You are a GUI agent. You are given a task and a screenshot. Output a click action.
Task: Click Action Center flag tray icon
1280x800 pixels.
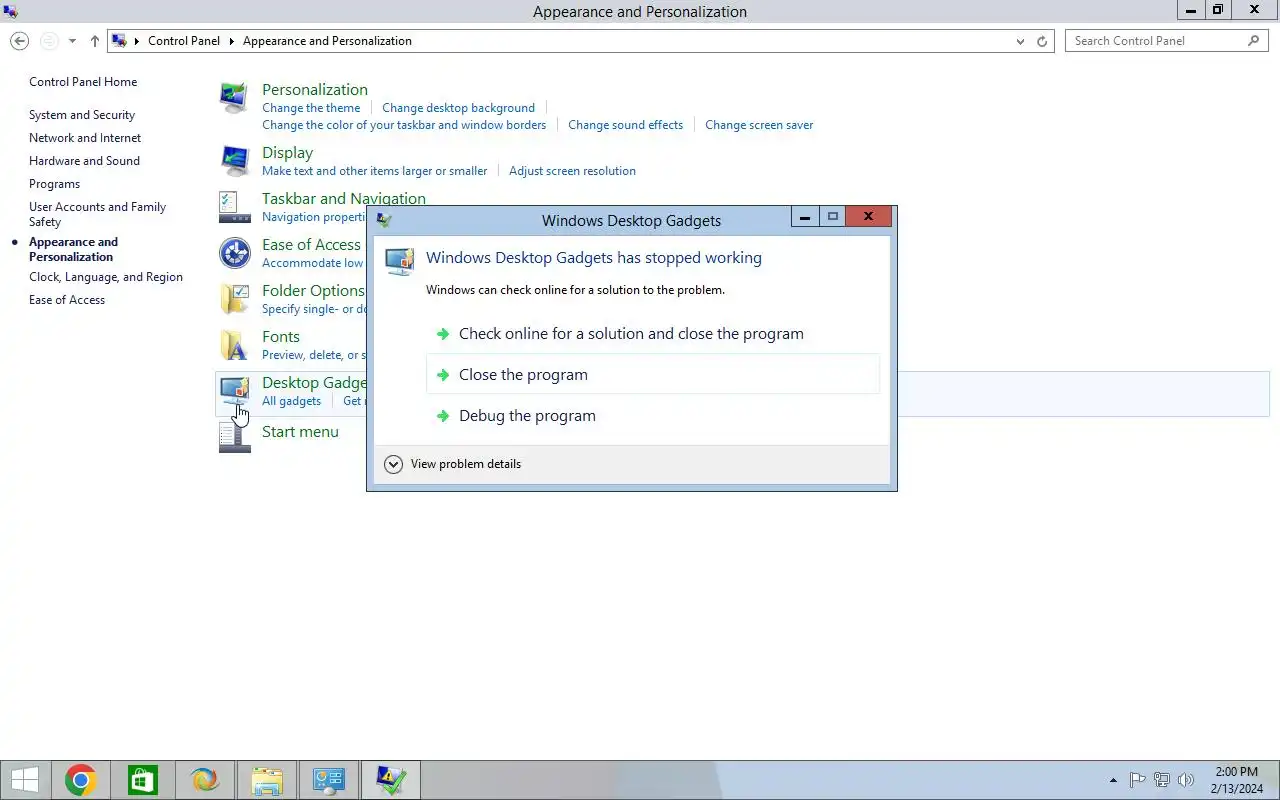pyautogui.click(x=1137, y=780)
